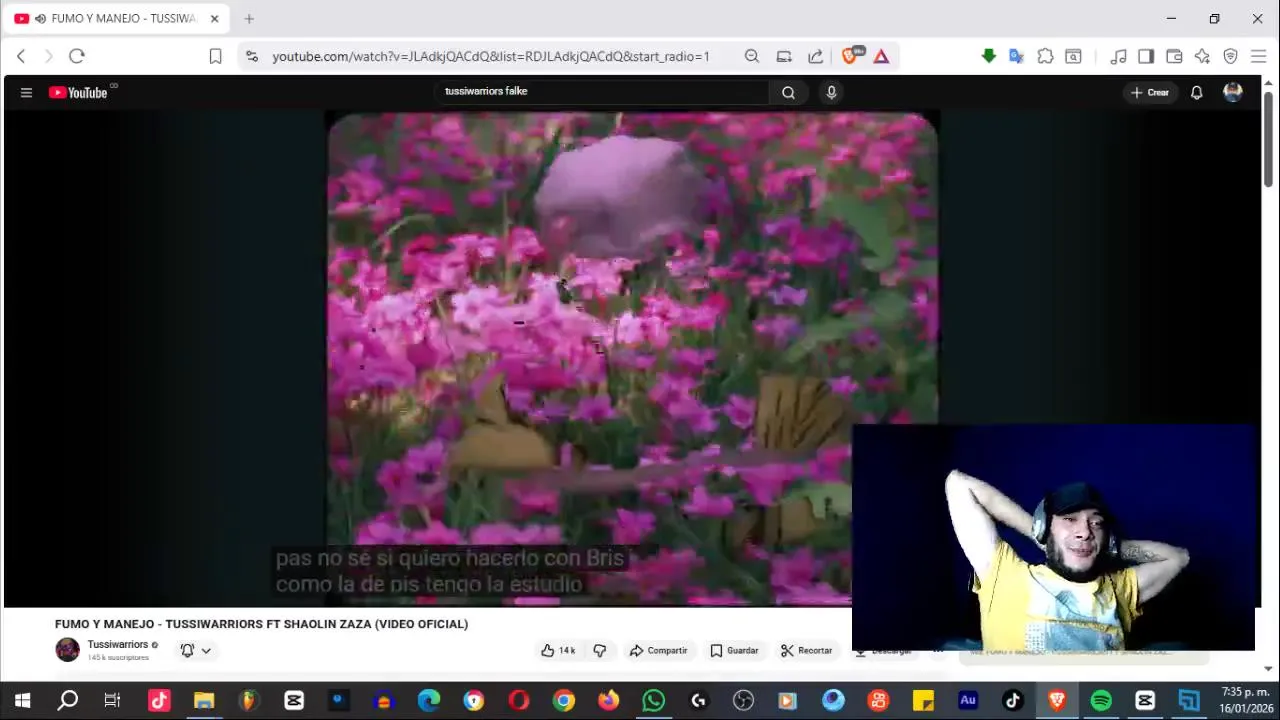Zoom out with the address bar magnifier
1280x720 pixels.
pos(752,57)
